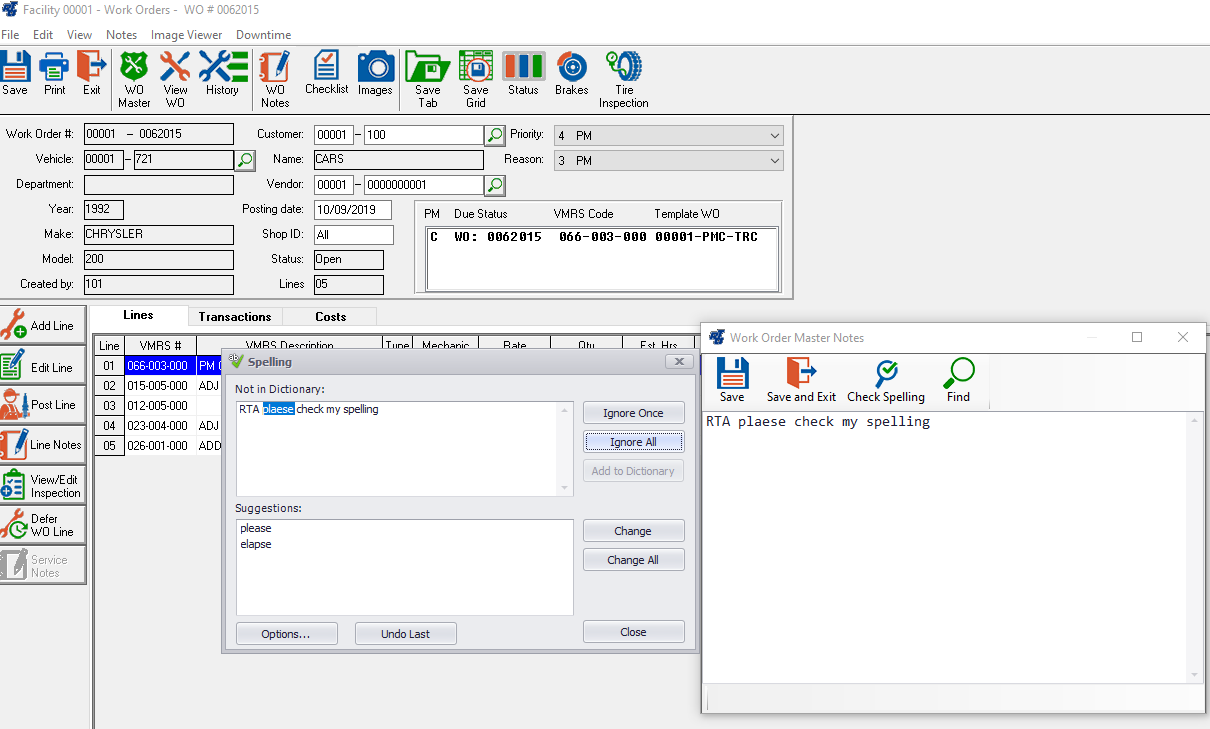Image resolution: width=1210 pixels, height=729 pixels.
Task: Open the Downtime menu
Action: 263,35
